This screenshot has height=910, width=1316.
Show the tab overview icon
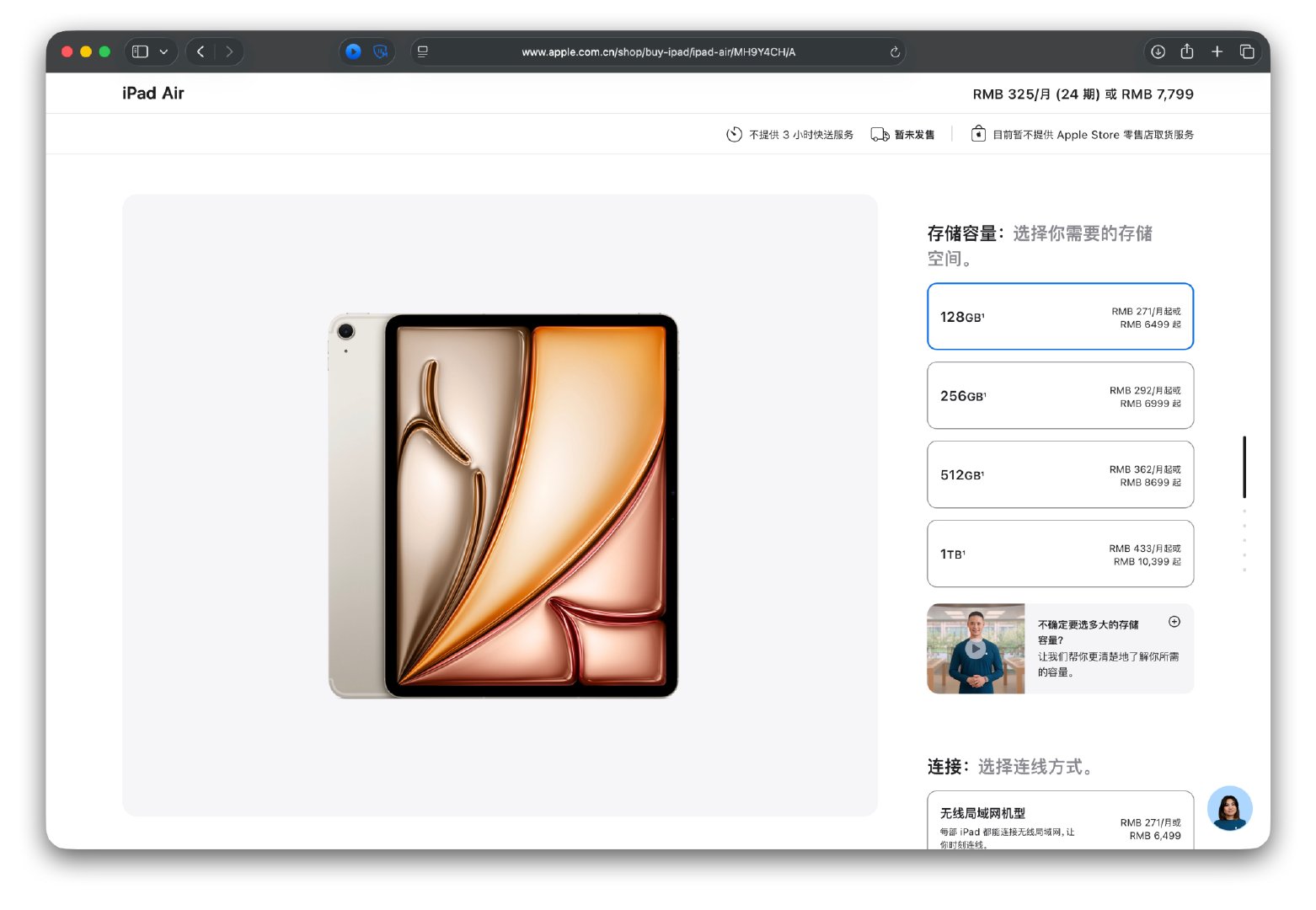point(1247,51)
